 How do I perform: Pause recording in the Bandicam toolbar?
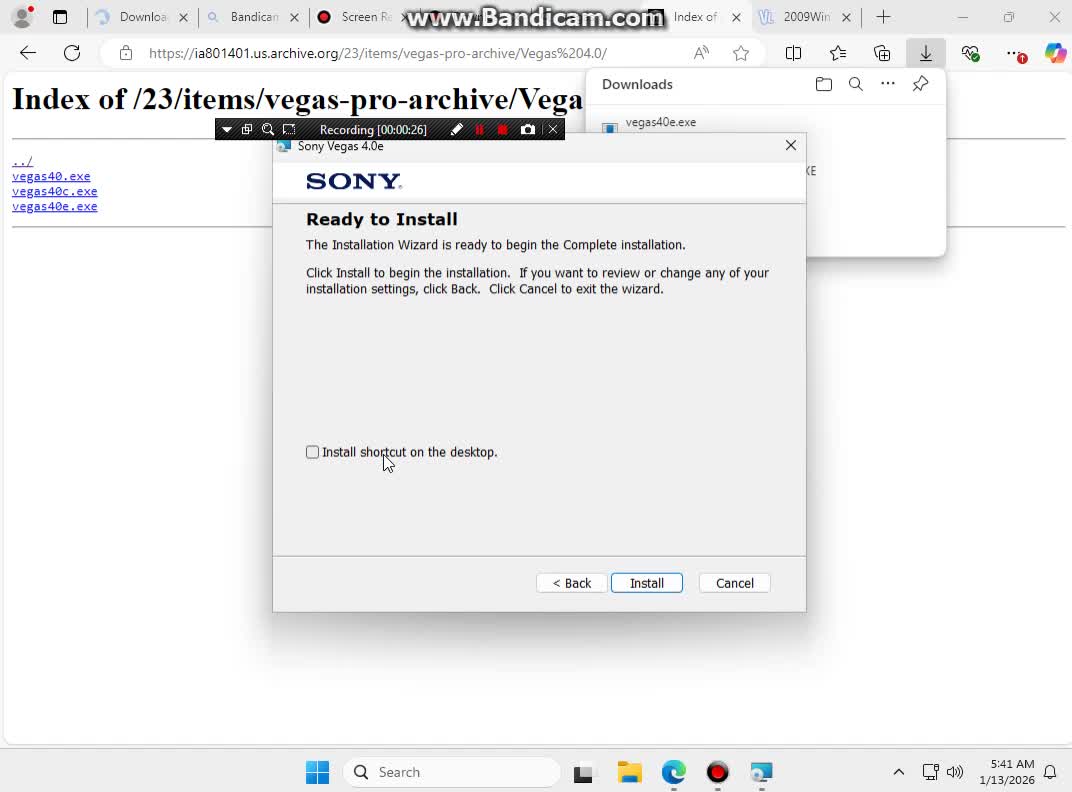click(x=479, y=129)
